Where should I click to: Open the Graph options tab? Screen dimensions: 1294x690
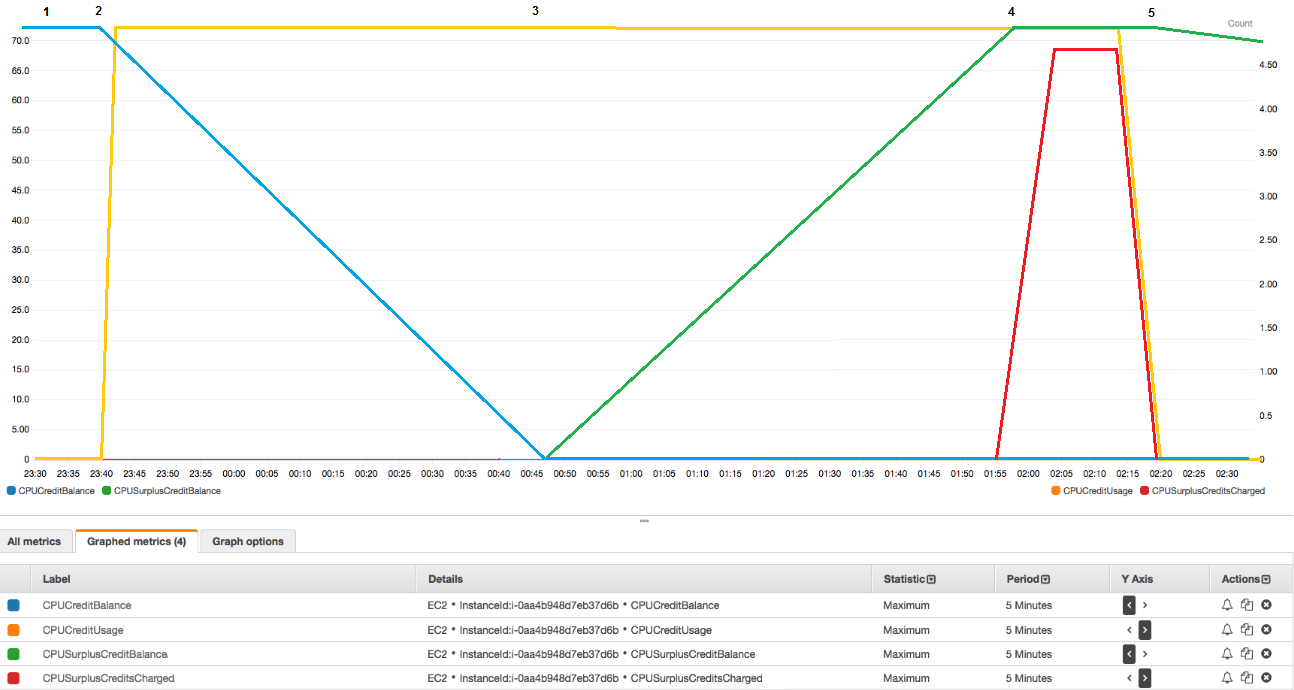coord(247,540)
